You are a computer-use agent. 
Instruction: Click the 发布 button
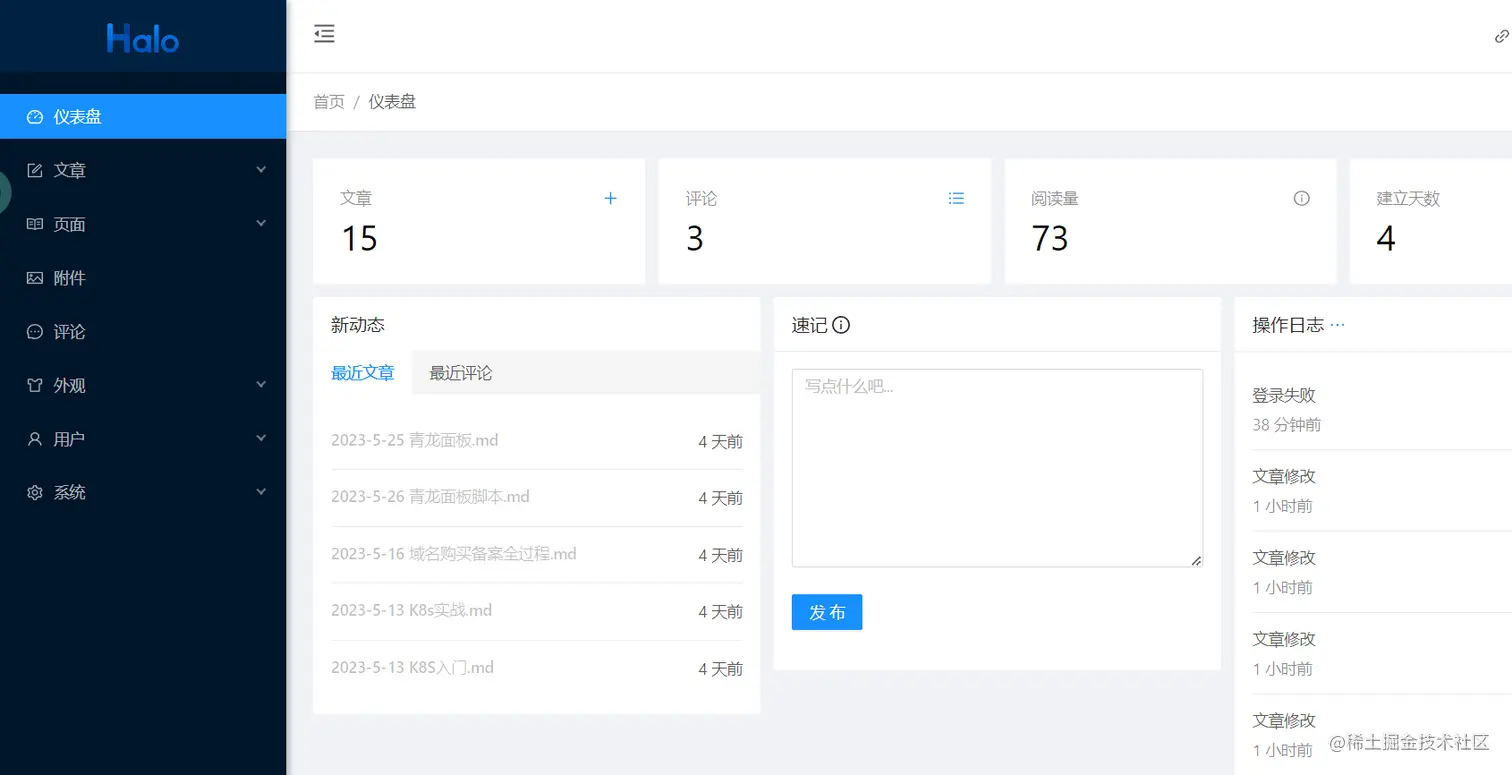(x=827, y=612)
